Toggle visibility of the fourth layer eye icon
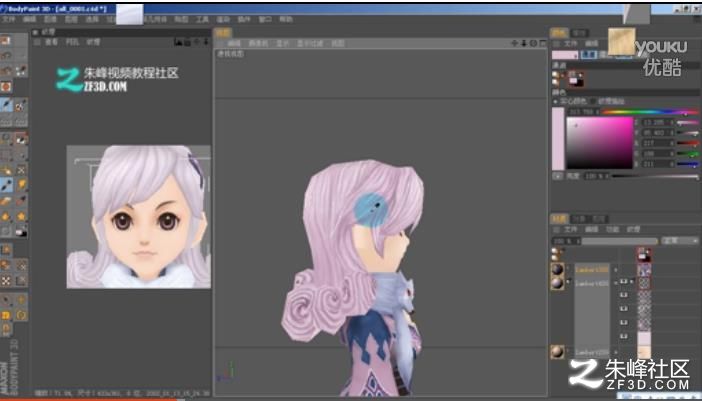 point(624,322)
